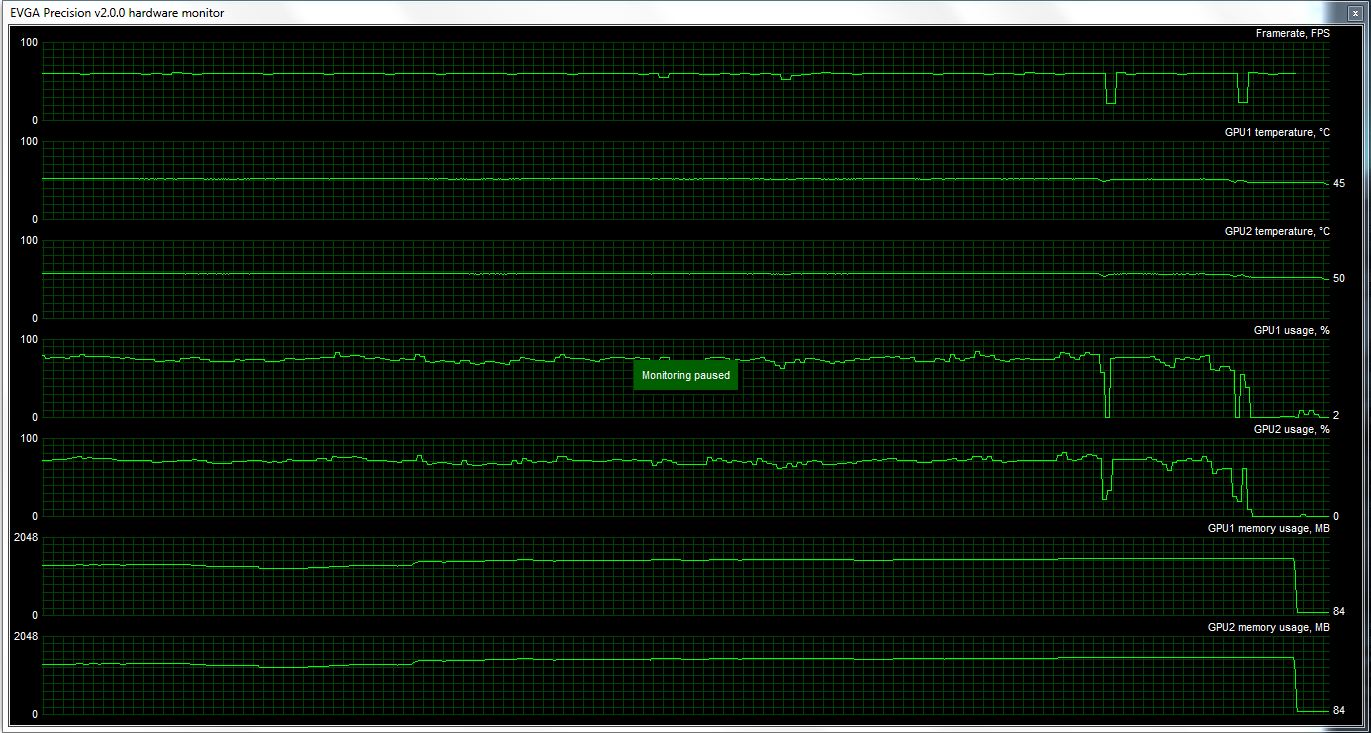Click the sharp drop in GPU2 memory graph
The width and height of the screenshot is (1371, 733).
tap(1295, 685)
